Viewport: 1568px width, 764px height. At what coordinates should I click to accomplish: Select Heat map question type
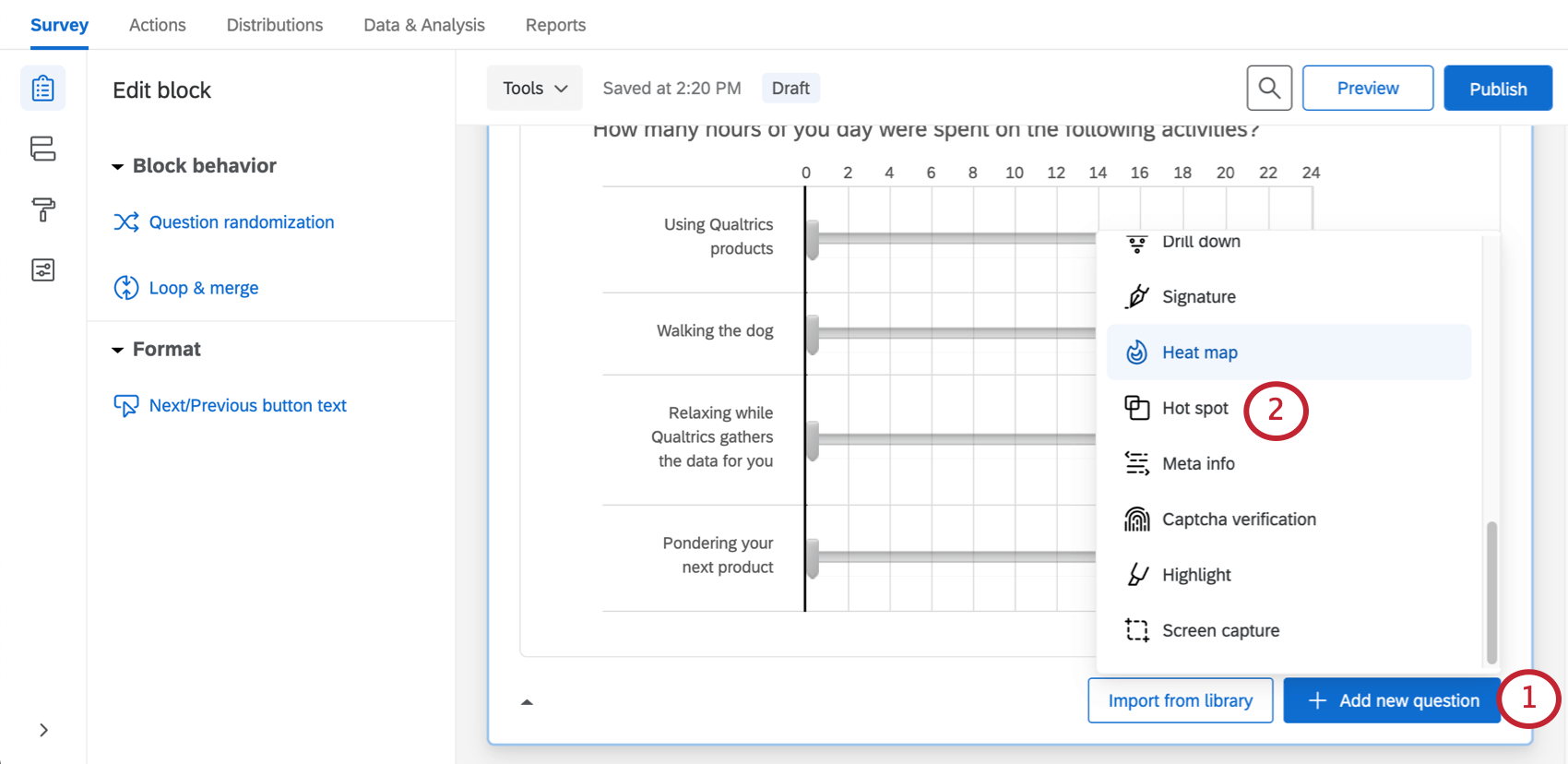[x=1199, y=352]
